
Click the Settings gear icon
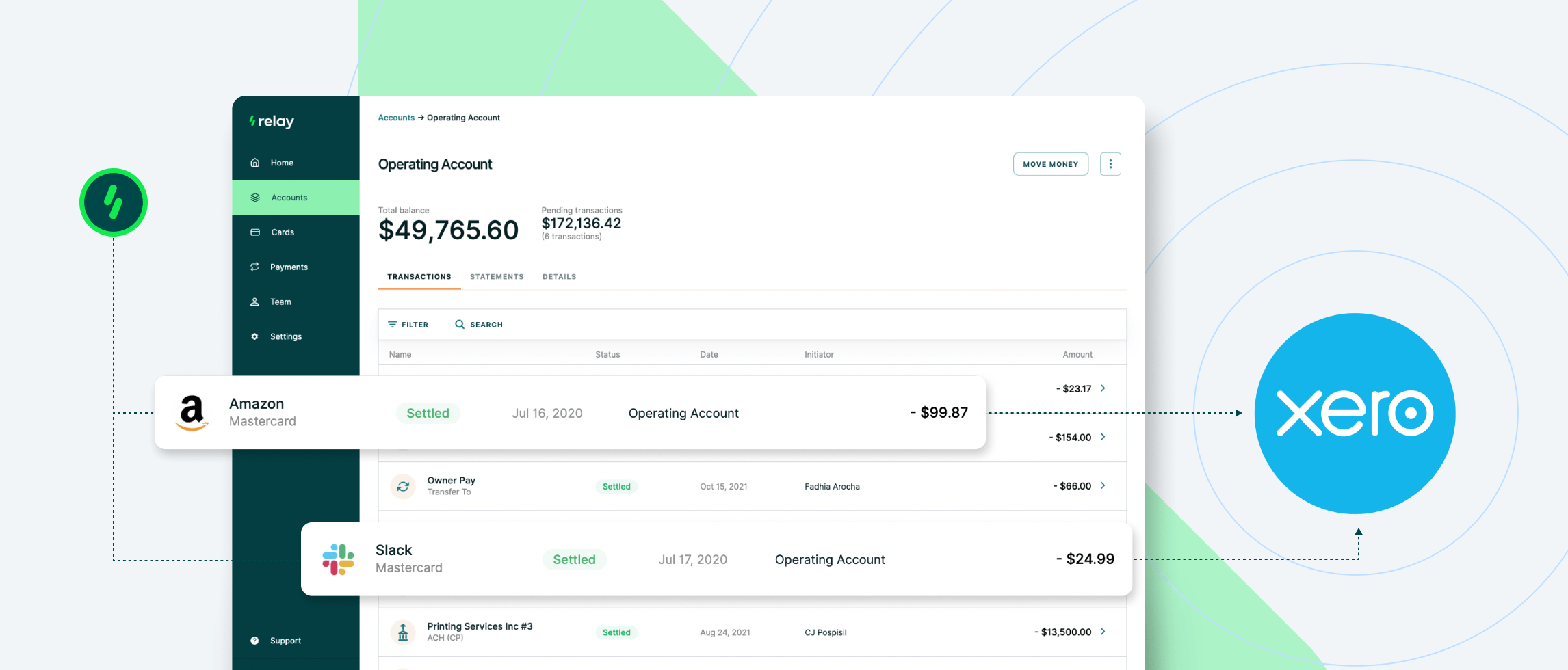tap(255, 336)
